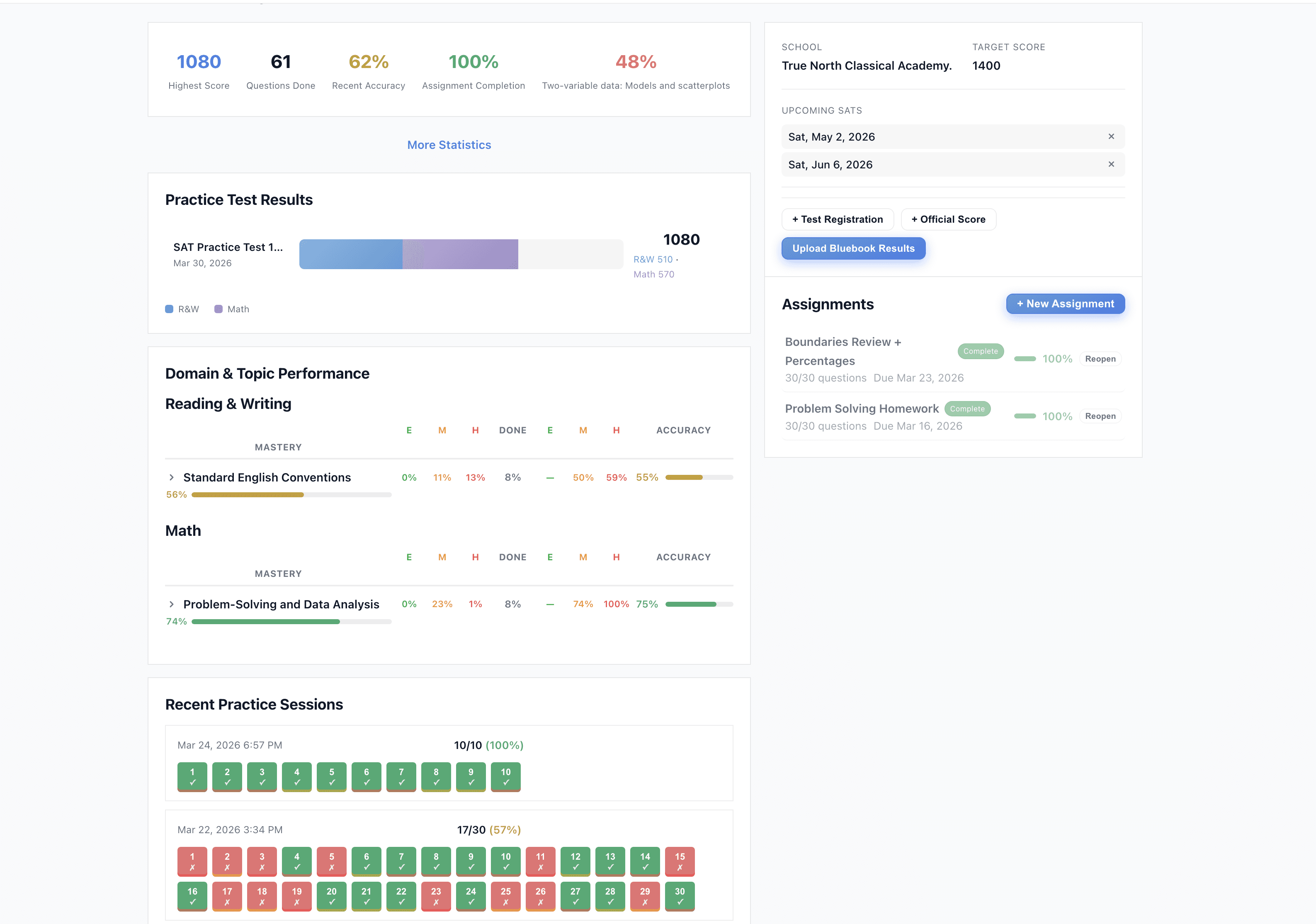The height and width of the screenshot is (924, 1316).
Task: Create a New Assignment
Action: tap(1065, 303)
